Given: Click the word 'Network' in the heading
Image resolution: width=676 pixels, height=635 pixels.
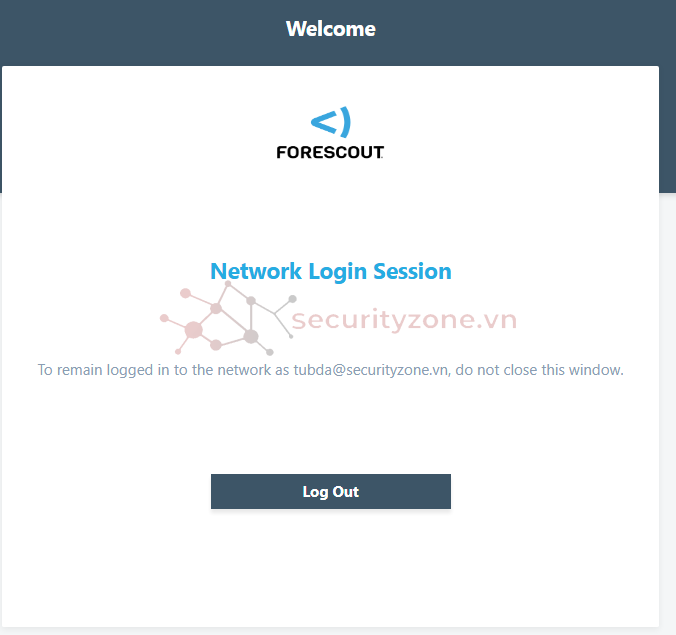Looking at the screenshot, I should (x=256, y=271).
